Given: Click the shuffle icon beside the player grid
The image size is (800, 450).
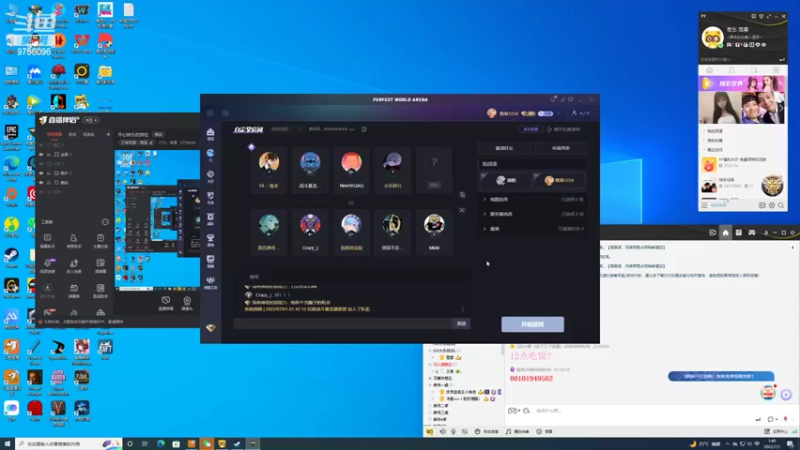Looking at the screenshot, I should click(x=462, y=210).
